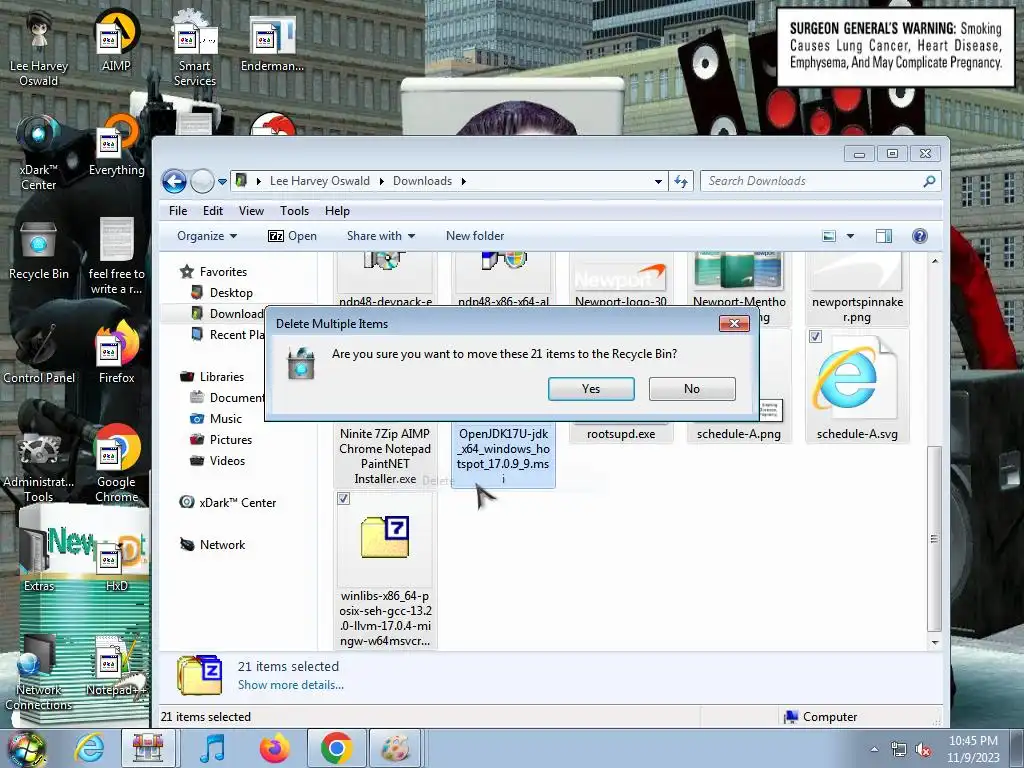The image size is (1024, 768).
Task: Click the Forward navigation arrow
Action: 202,181
